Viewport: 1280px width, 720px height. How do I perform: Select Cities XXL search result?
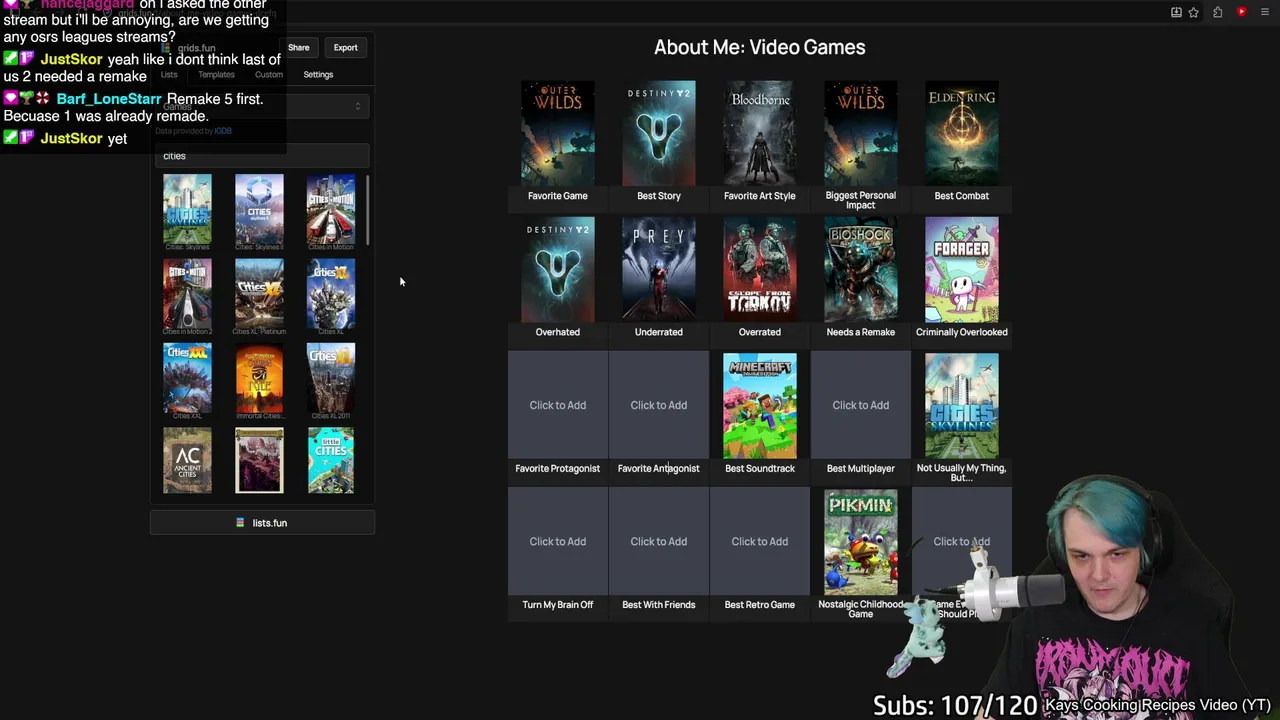[187, 381]
